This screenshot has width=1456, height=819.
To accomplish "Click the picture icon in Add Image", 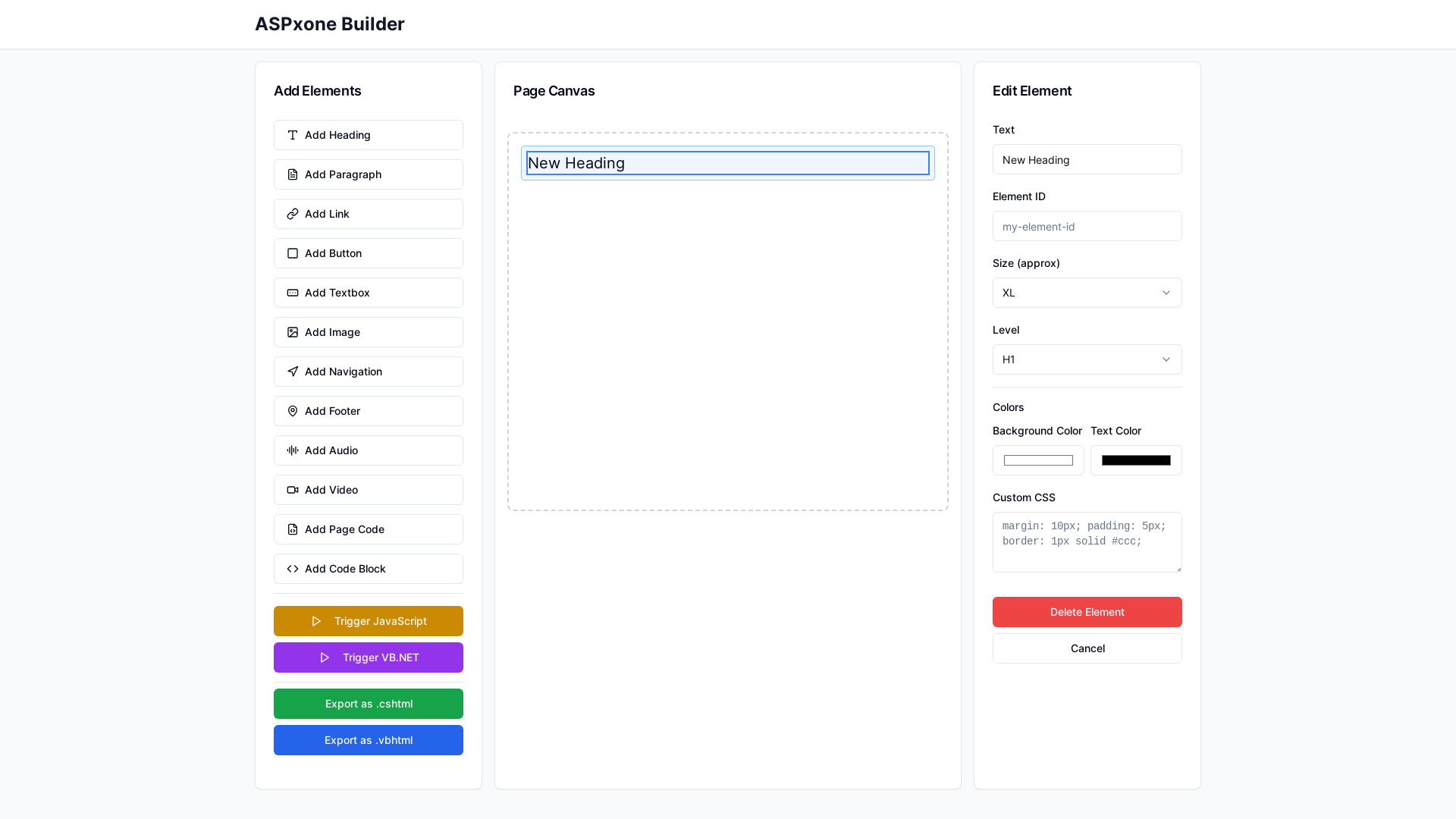I will pyautogui.click(x=293, y=332).
